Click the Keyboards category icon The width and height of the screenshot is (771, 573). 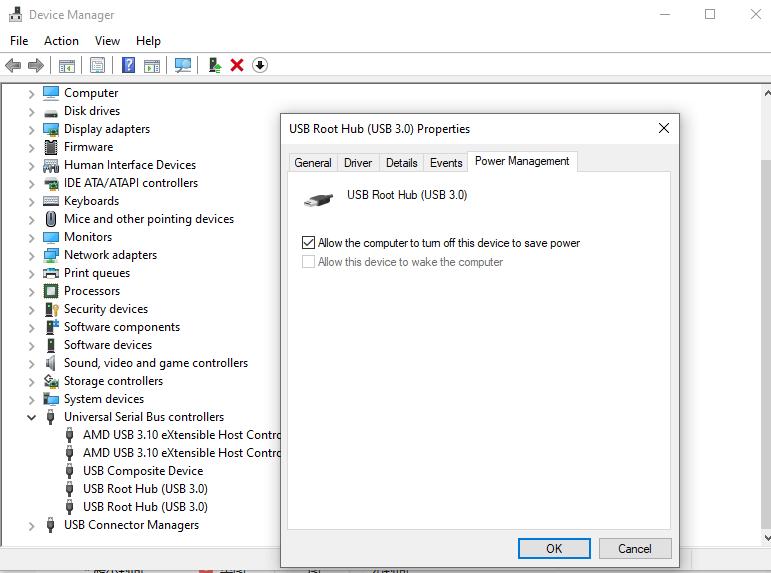point(51,201)
